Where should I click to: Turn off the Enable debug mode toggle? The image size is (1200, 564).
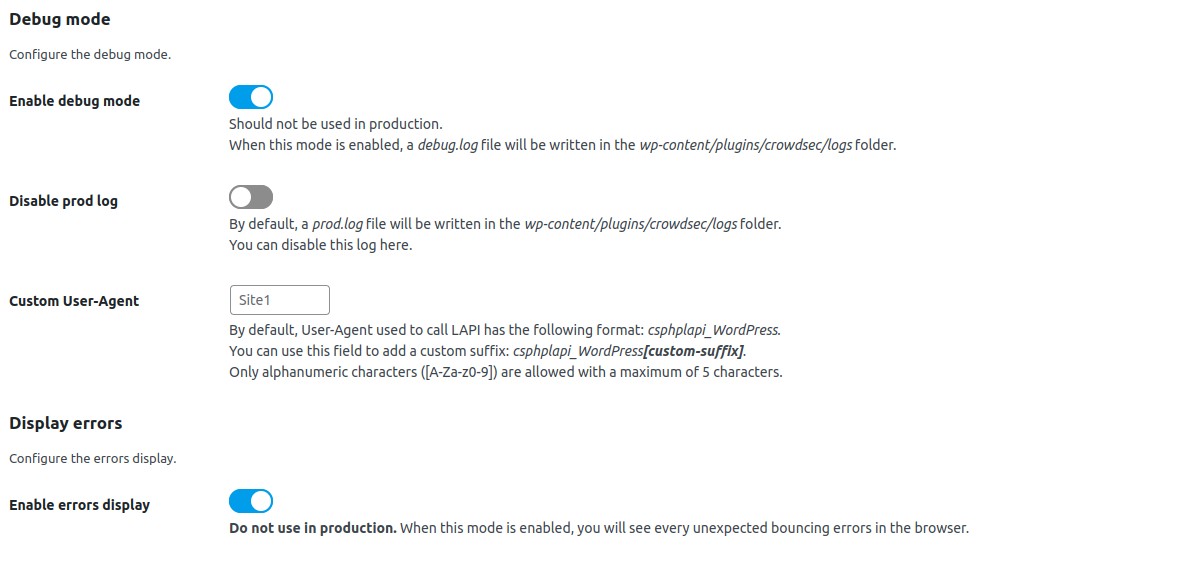[x=251, y=97]
